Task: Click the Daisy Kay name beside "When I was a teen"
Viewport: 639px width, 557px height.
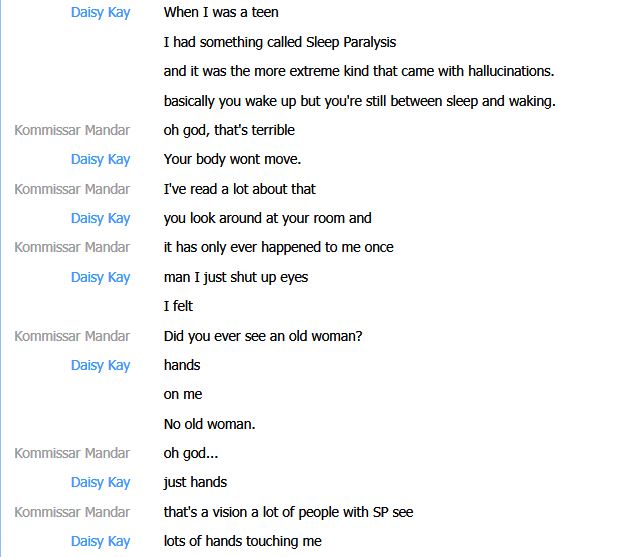Action: pos(100,12)
